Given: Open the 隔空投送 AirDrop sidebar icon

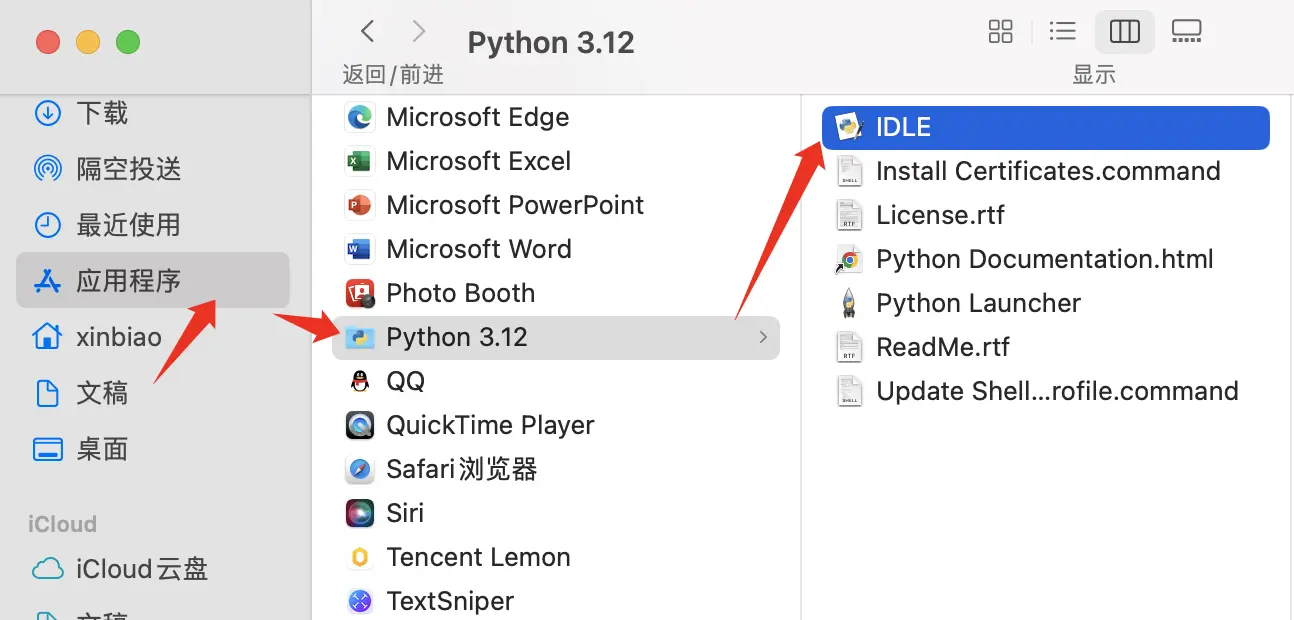Looking at the screenshot, I should (47, 169).
